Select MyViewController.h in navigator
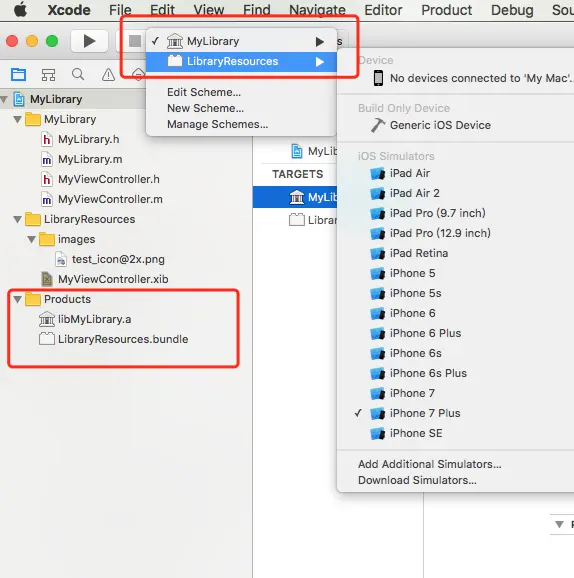The image size is (574, 578). tap(108, 179)
